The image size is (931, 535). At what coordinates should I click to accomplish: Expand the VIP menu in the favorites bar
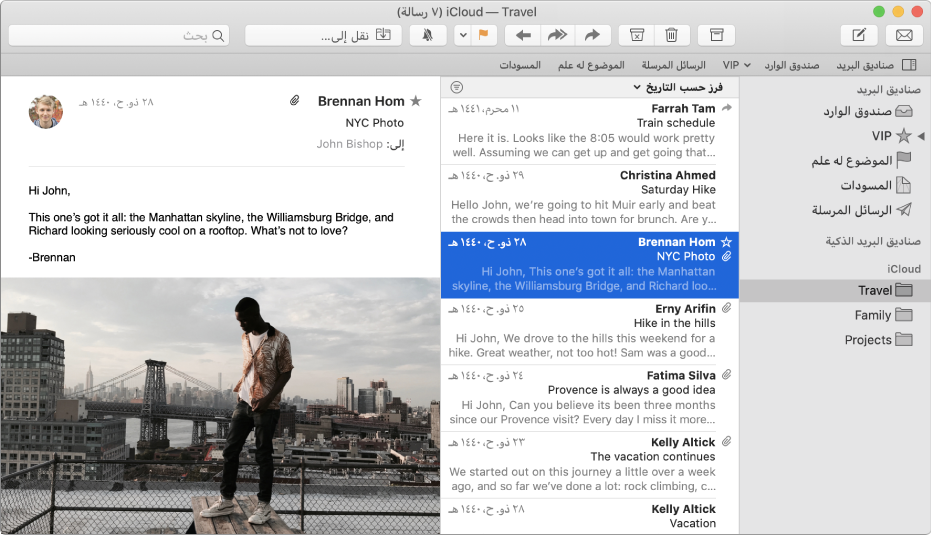coord(736,65)
